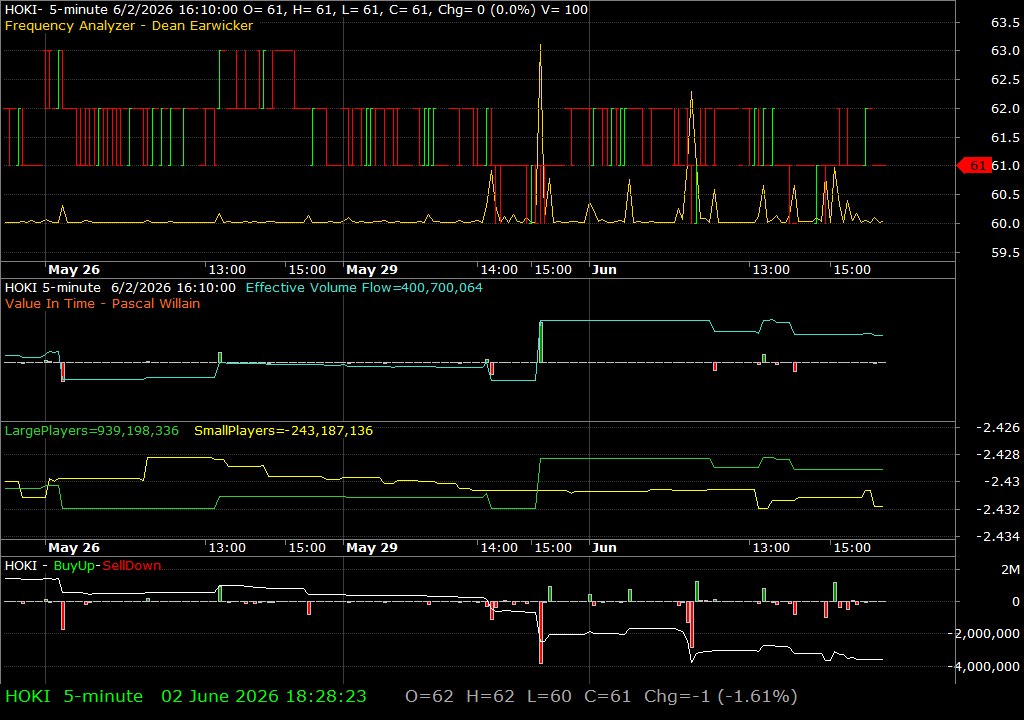Click the -2,000,000 volume scale value
The image size is (1024, 720).
coord(984,633)
